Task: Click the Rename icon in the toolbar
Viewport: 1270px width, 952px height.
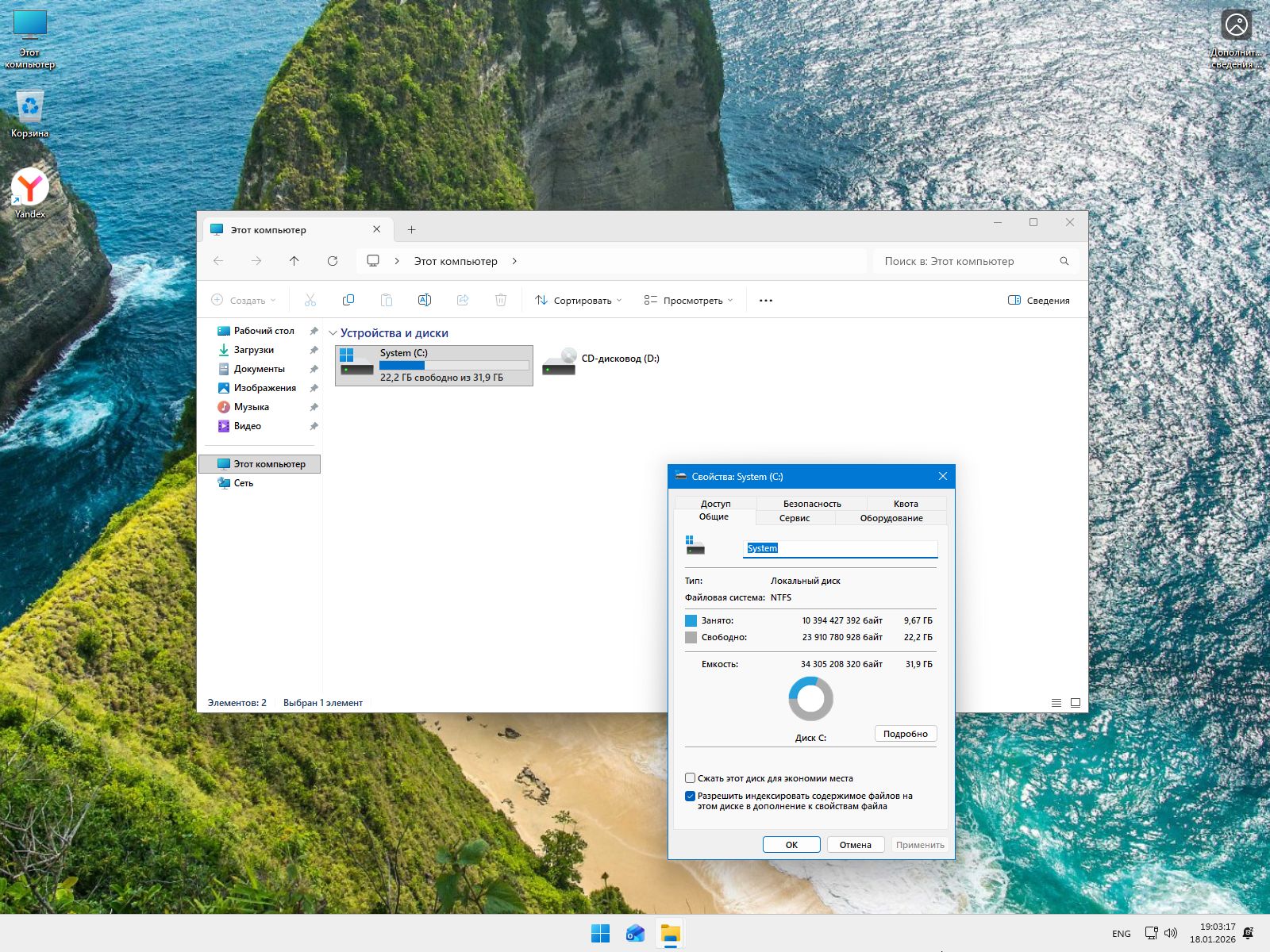Action: (x=424, y=300)
